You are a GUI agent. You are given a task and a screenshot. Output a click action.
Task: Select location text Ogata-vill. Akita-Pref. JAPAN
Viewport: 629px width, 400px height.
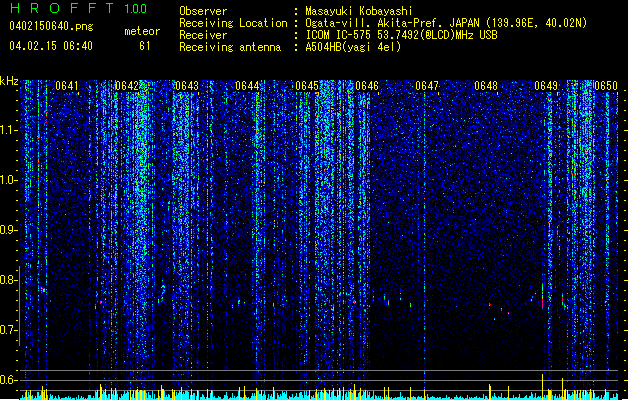pyautogui.click(x=392, y=23)
